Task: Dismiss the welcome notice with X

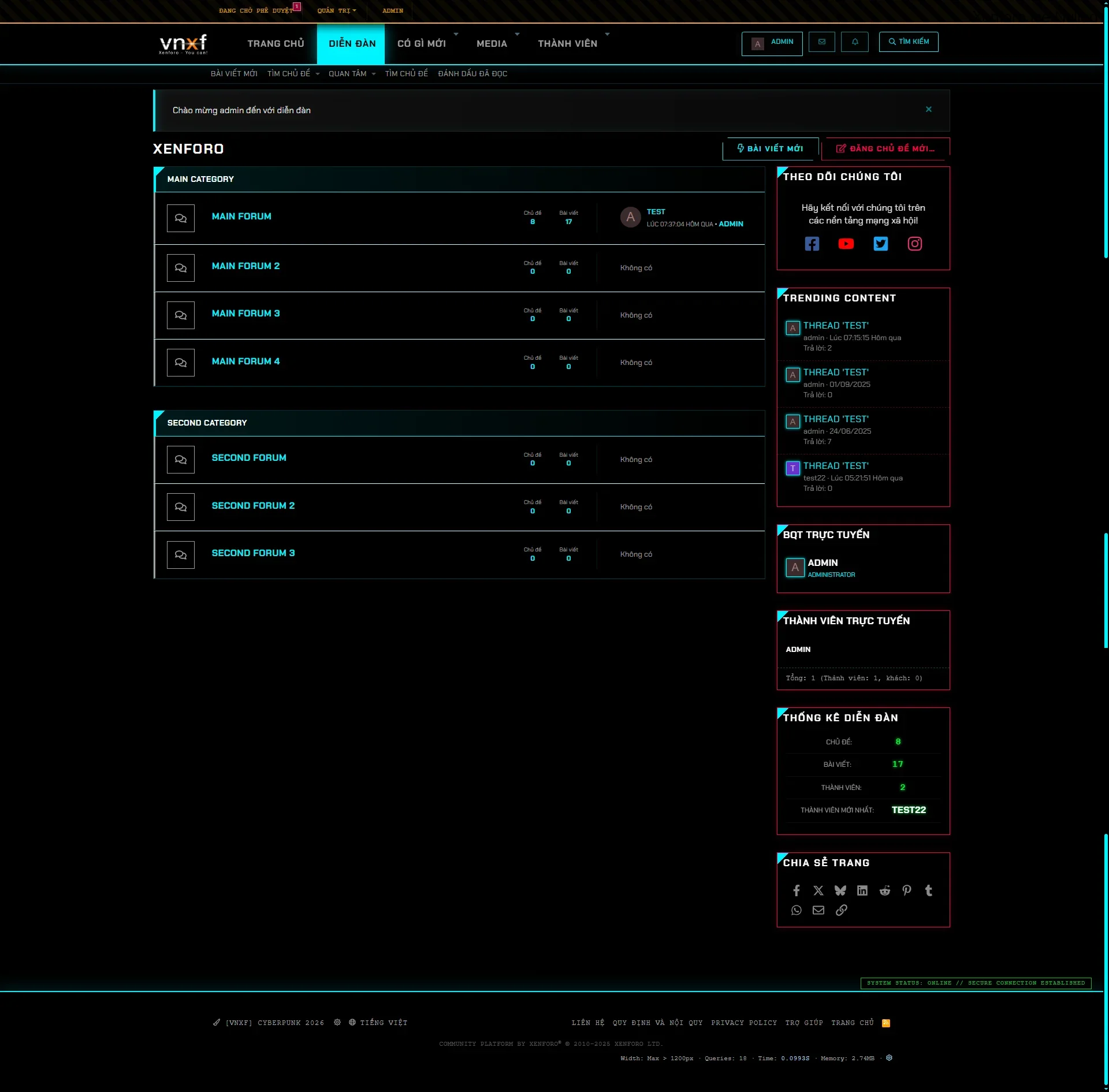Action: pos(929,109)
